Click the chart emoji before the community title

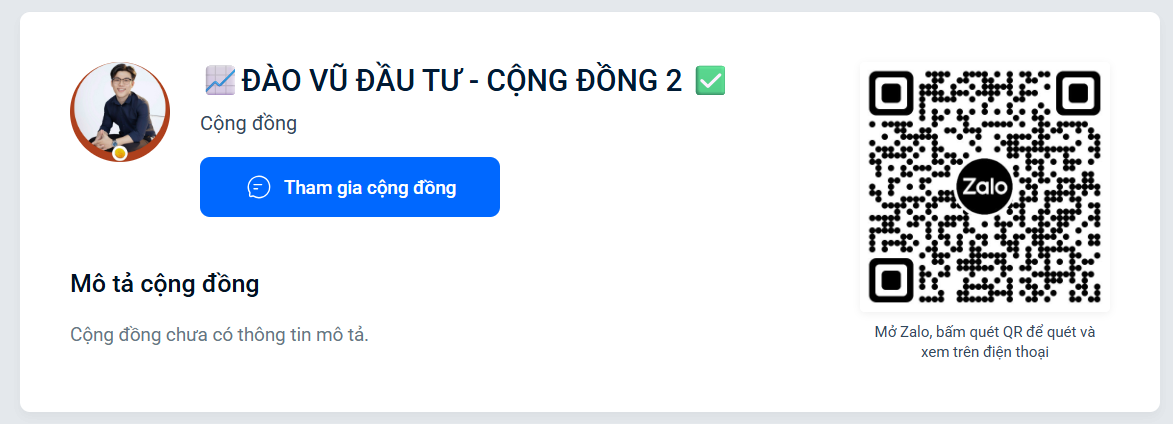(x=219, y=81)
